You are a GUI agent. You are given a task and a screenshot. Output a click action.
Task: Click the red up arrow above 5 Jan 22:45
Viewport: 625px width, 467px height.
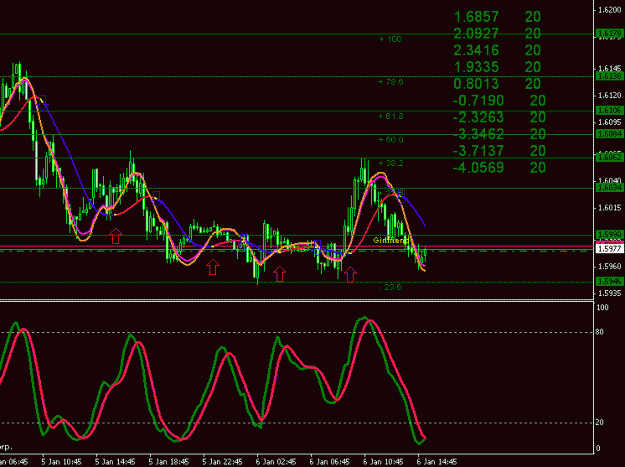tap(213, 267)
